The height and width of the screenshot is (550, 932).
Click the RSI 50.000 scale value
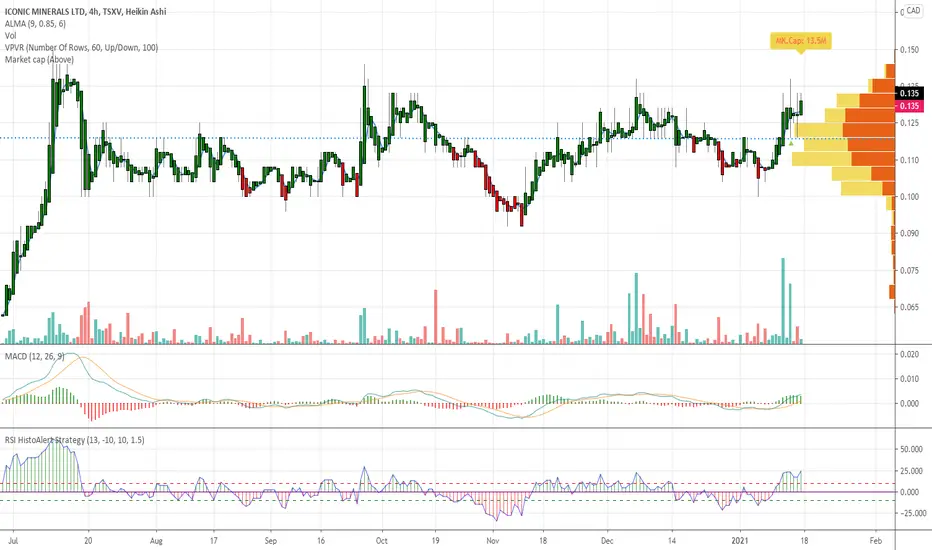(911, 450)
